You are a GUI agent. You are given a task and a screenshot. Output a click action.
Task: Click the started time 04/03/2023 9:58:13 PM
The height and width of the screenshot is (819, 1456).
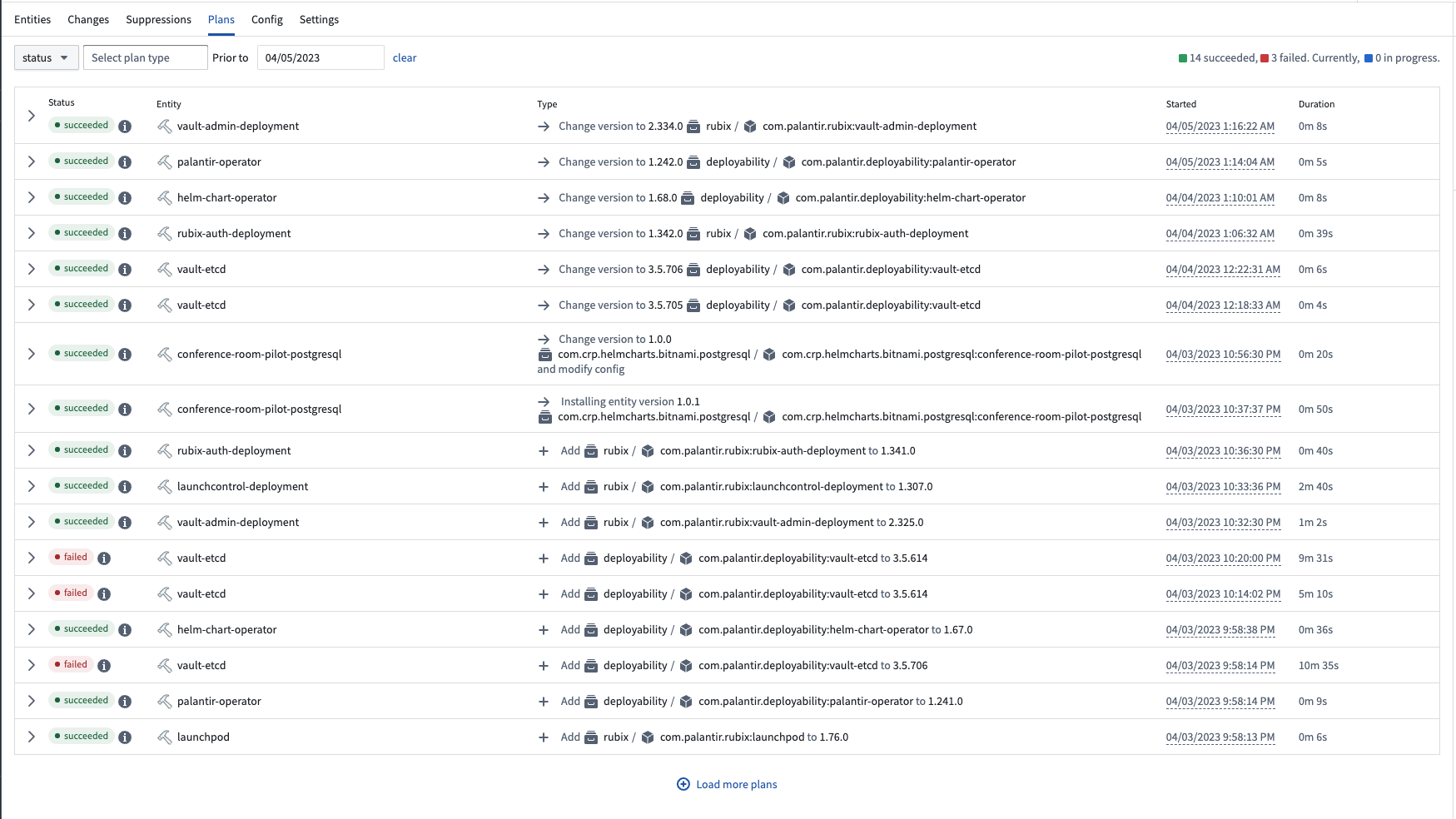(x=1220, y=737)
